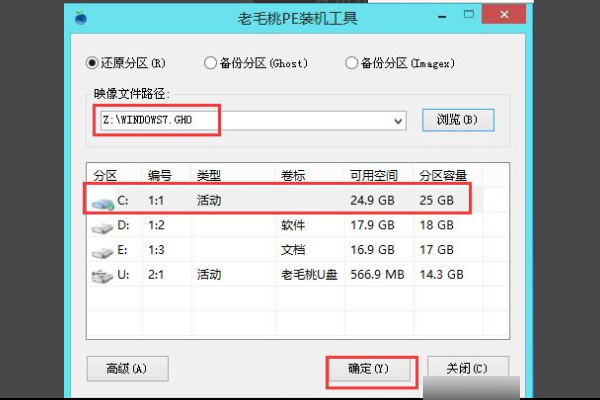Viewport: 600px width, 400px height.
Task: Click the 14.3 GB capacity value
Action: point(441,274)
